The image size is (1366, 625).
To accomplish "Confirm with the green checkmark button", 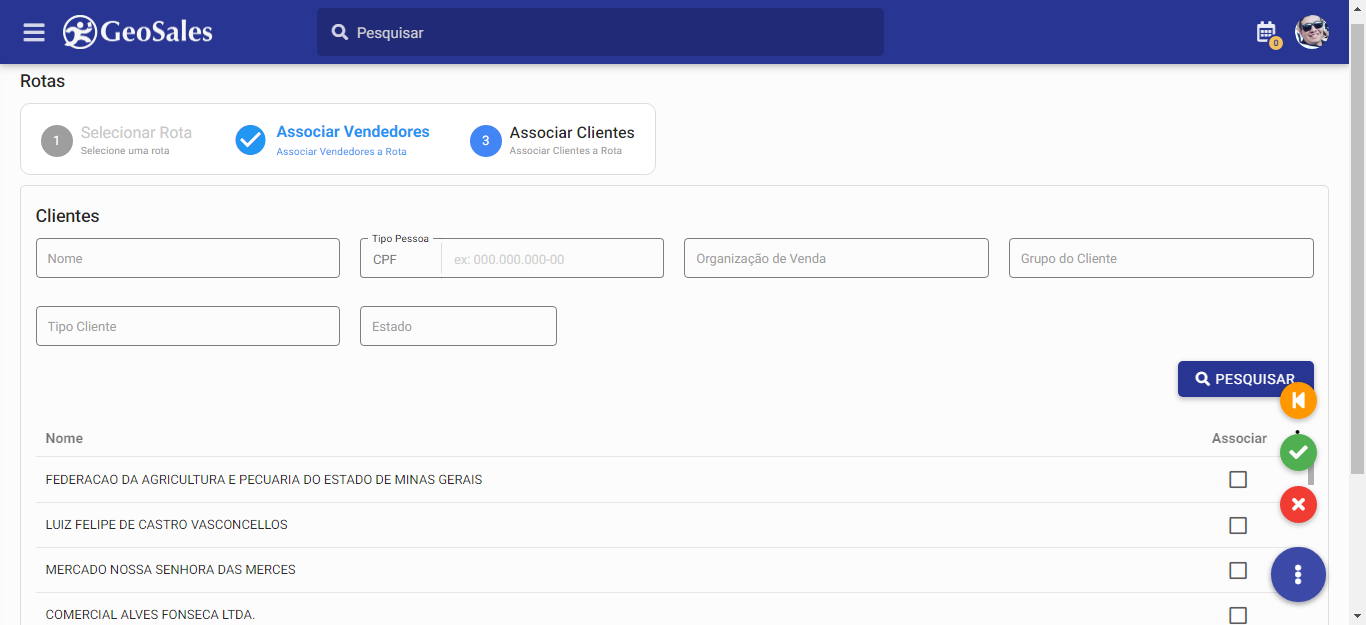I will tap(1298, 452).
